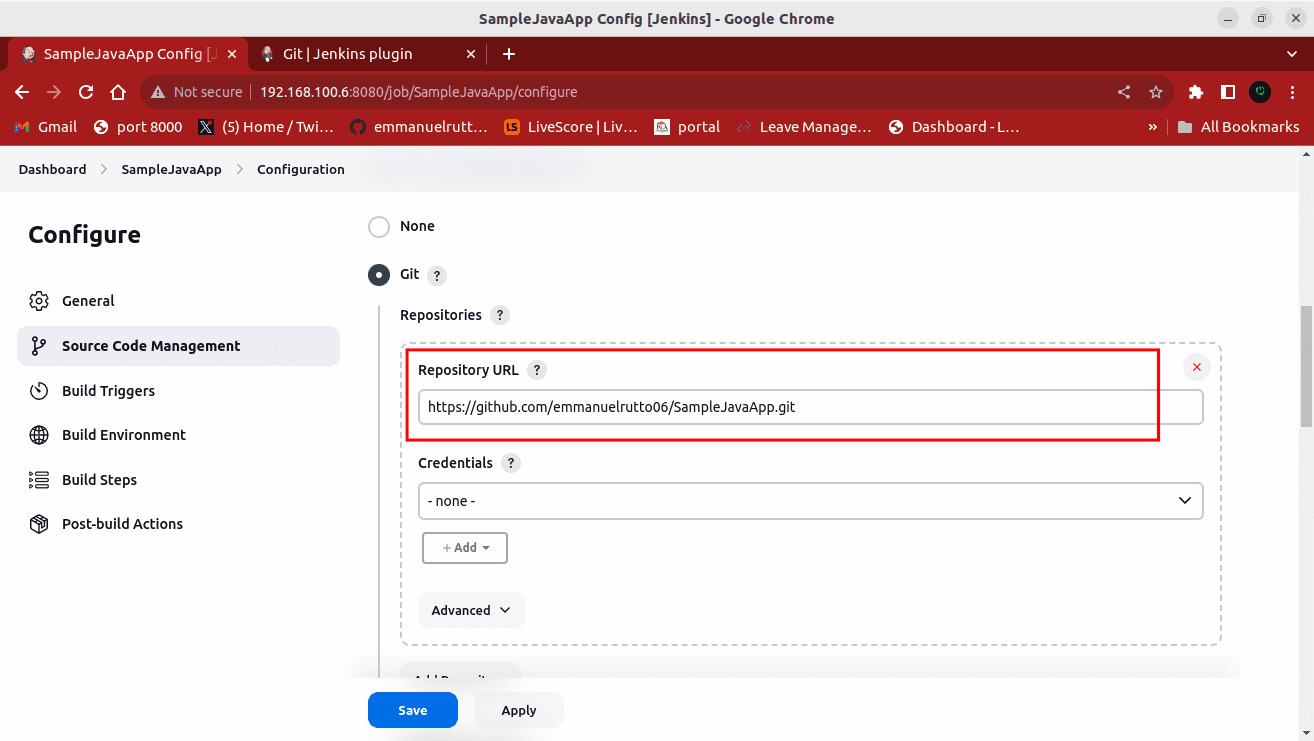
Task: Open the Chrome extensions puzzle icon
Action: click(x=1195, y=92)
